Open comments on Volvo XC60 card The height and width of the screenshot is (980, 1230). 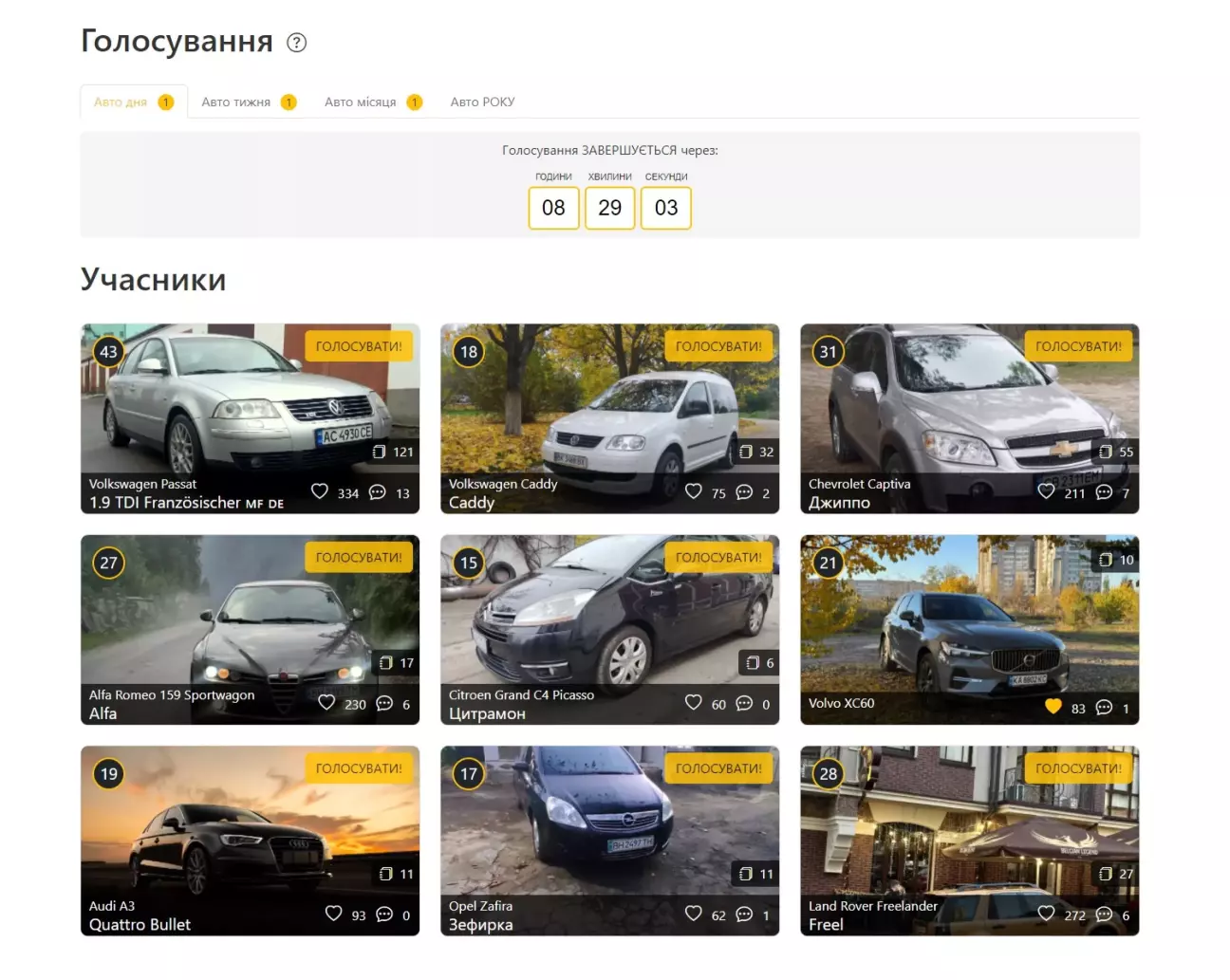click(x=1104, y=708)
